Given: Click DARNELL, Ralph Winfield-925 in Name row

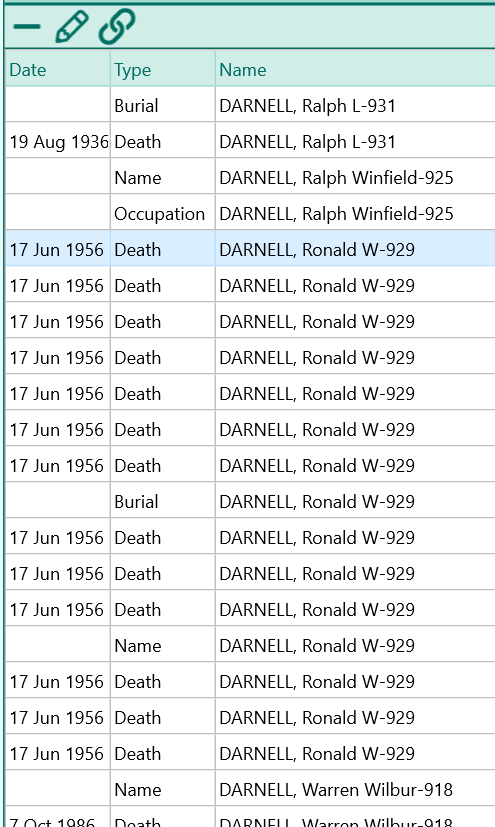Looking at the screenshot, I should pos(336,178).
